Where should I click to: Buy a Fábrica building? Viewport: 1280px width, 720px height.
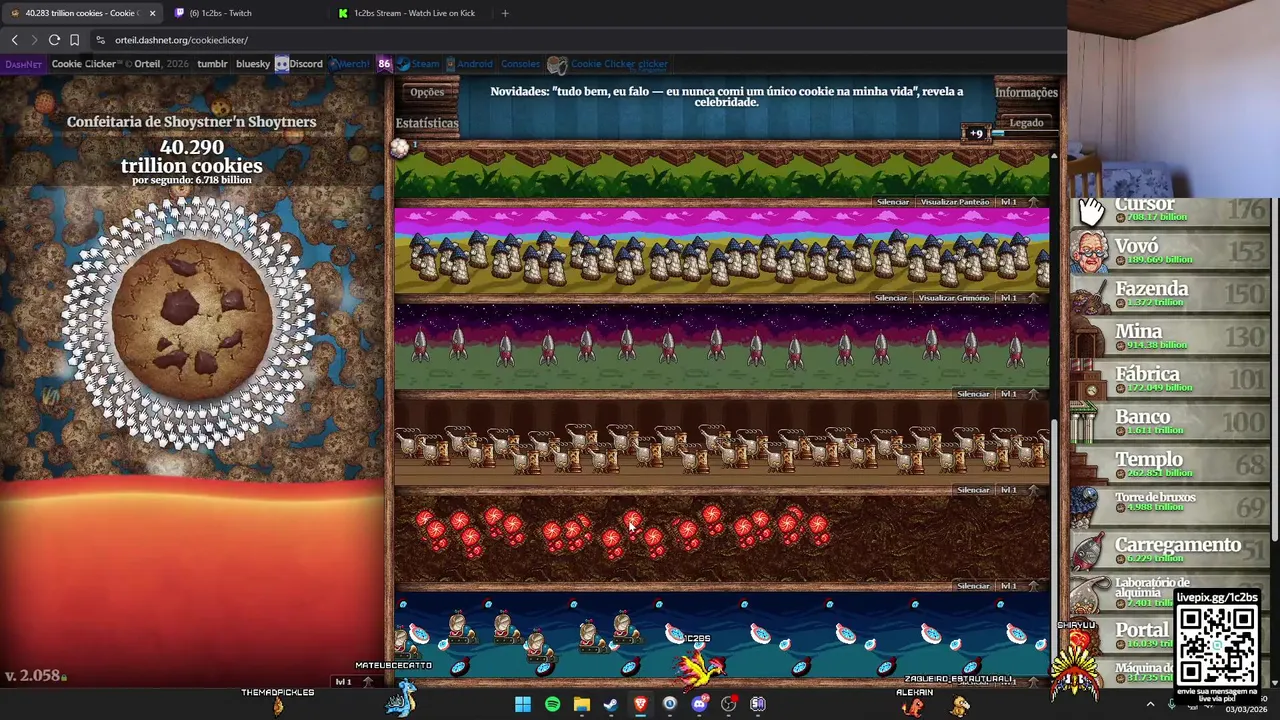click(x=1171, y=379)
